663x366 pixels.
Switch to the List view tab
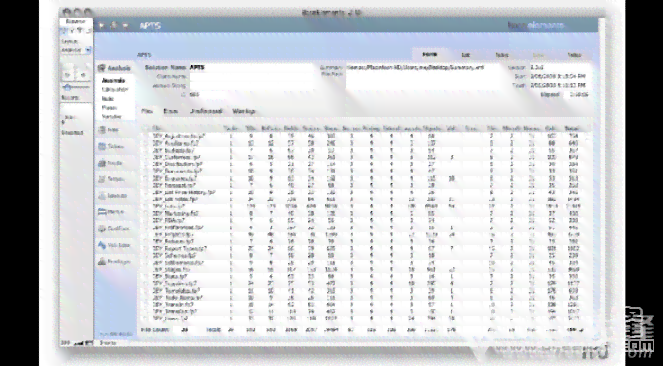point(466,55)
